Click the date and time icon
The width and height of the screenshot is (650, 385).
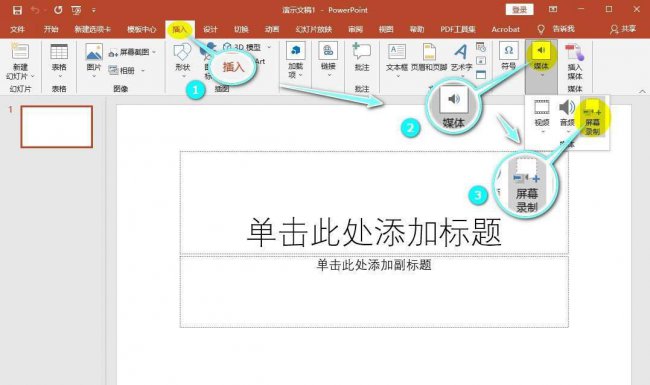[481, 47]
